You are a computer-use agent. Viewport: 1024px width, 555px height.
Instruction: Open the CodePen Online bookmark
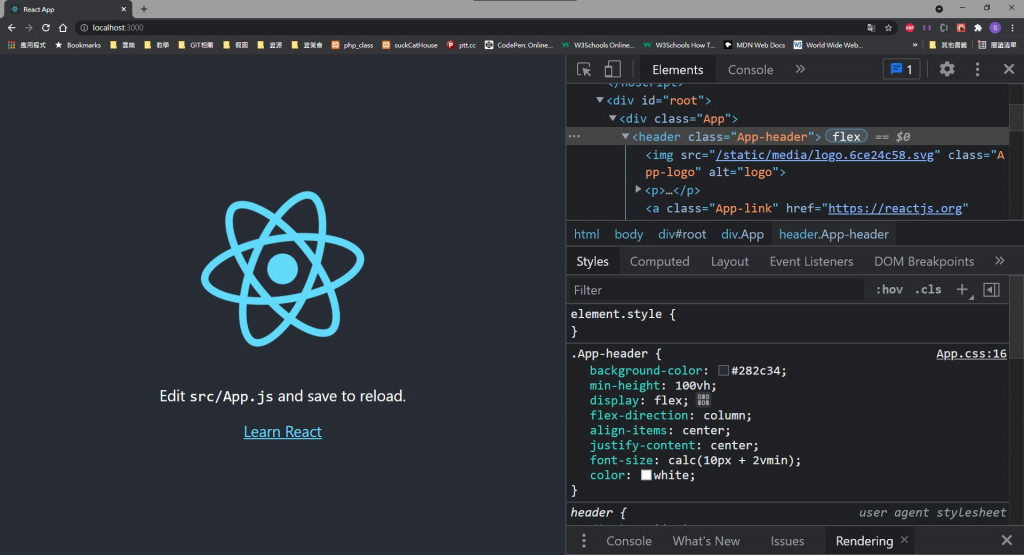[519, 45]
